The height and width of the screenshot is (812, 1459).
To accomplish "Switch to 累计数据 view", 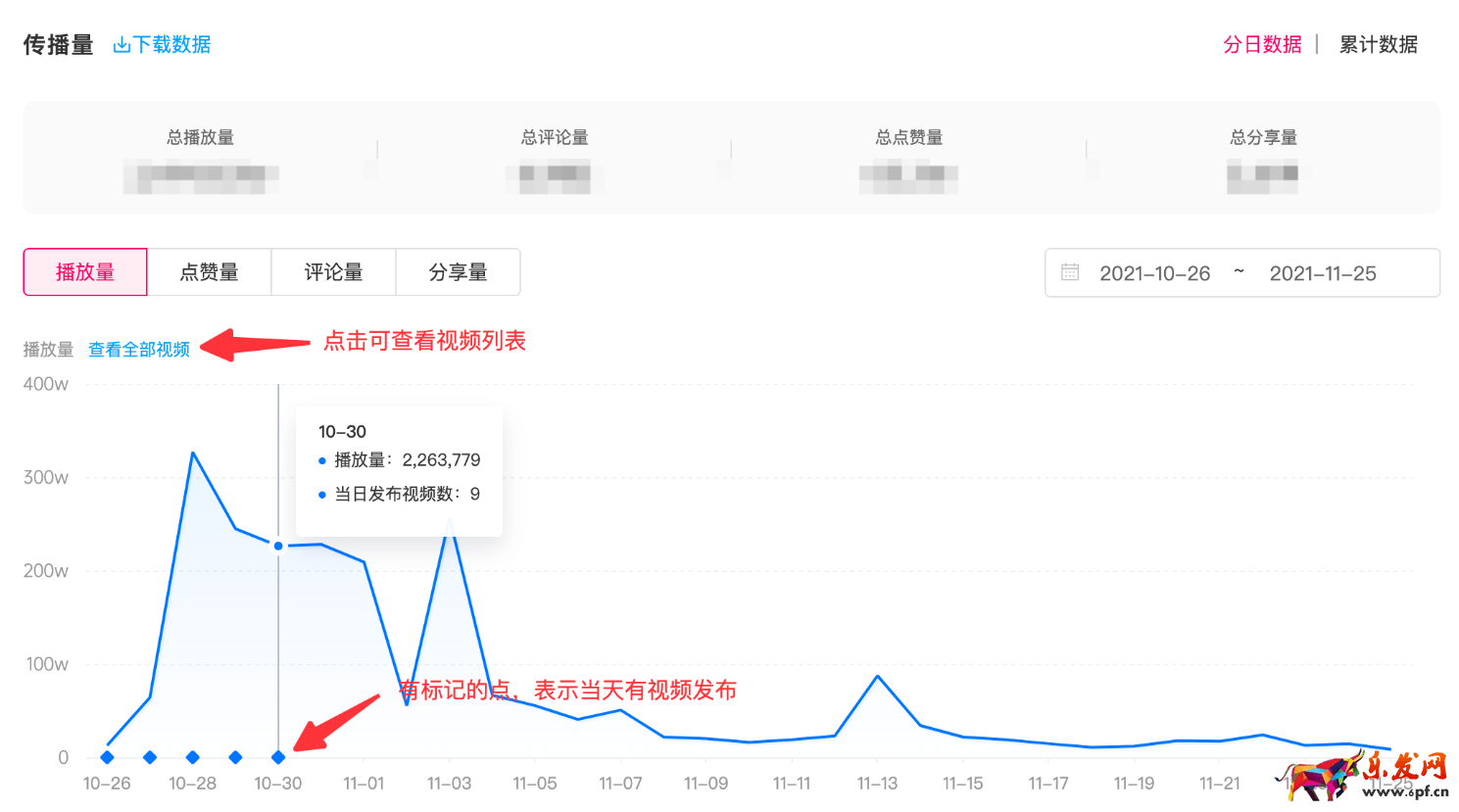I will (1378, 44).
